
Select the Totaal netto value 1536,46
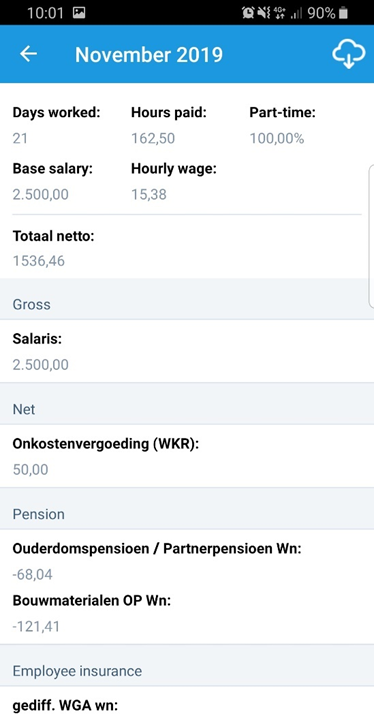tap(39, 261)
